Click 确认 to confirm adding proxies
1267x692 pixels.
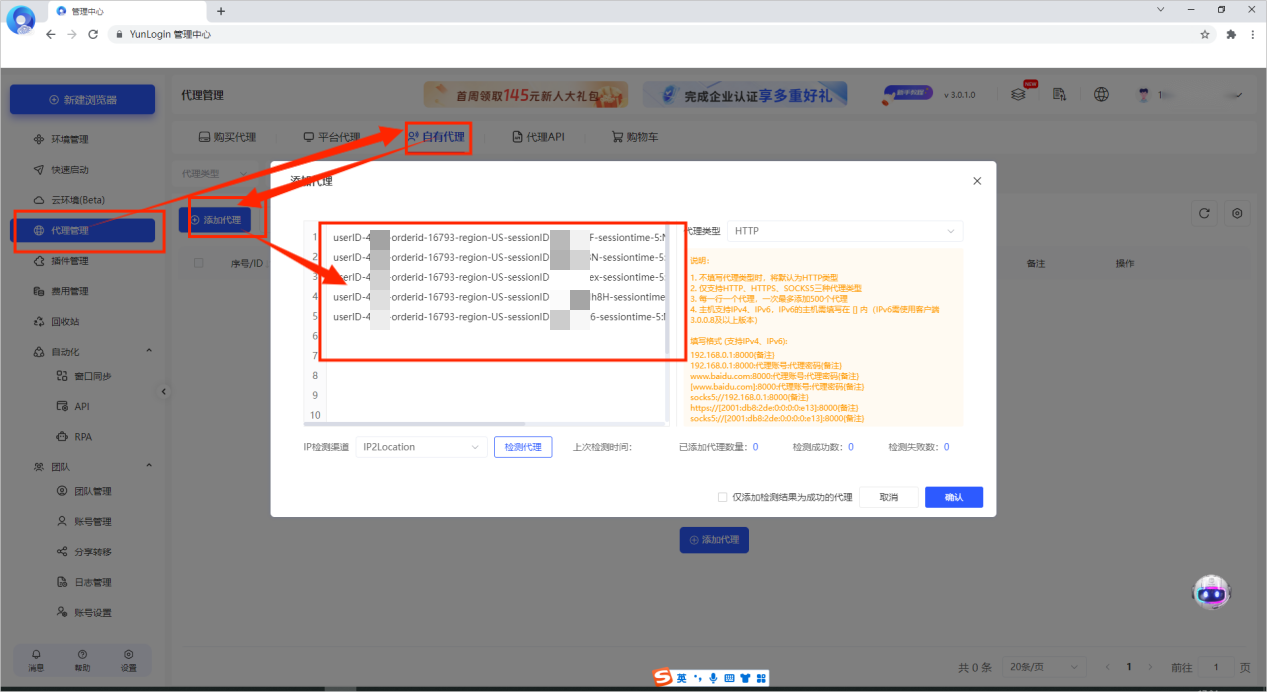click(x=954, y=497)
